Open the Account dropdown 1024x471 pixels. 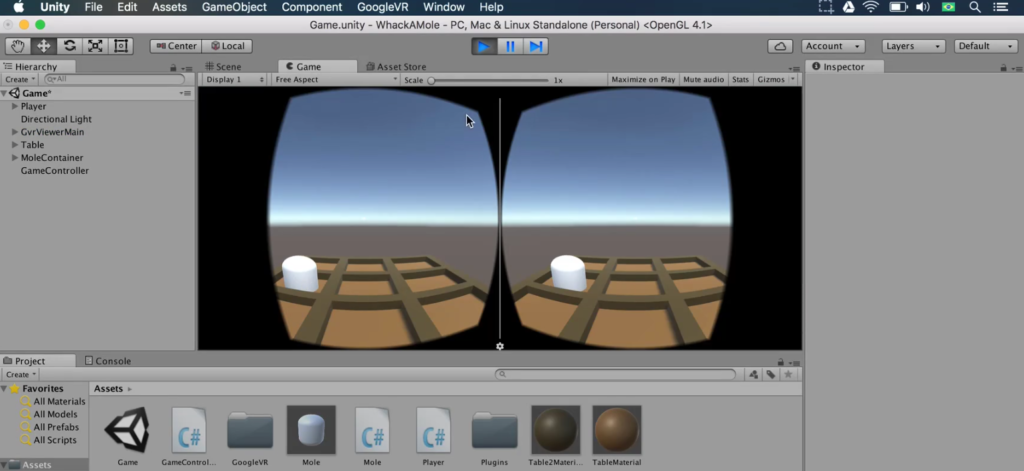click(833, 46)
